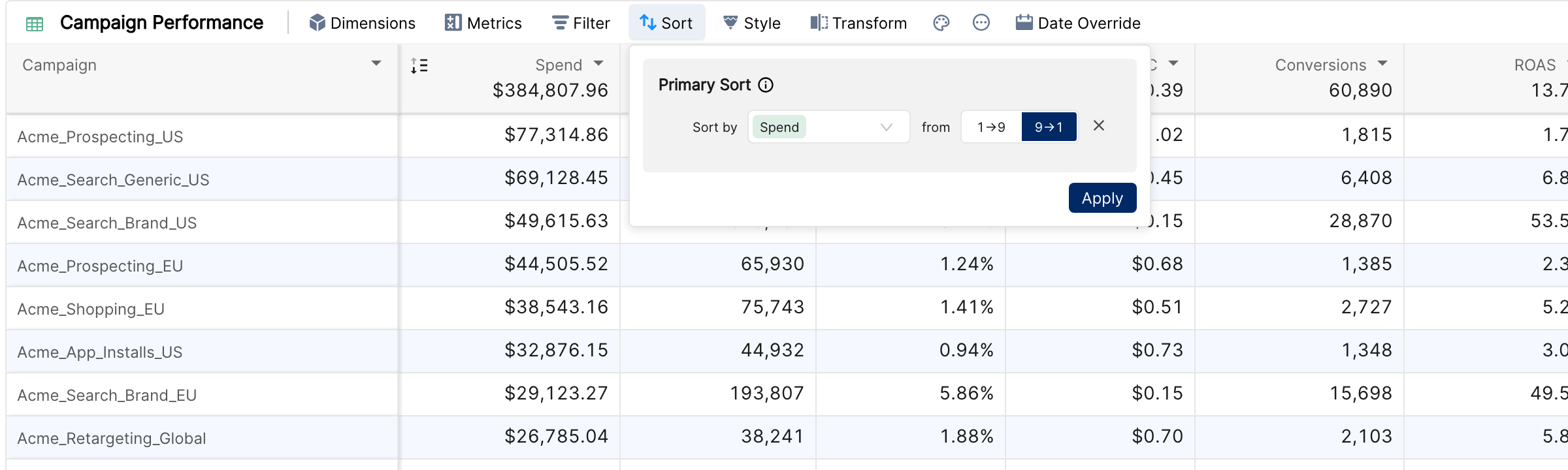
Task: Select the Acme_Prospecting_US row
Action: (100, 136)
